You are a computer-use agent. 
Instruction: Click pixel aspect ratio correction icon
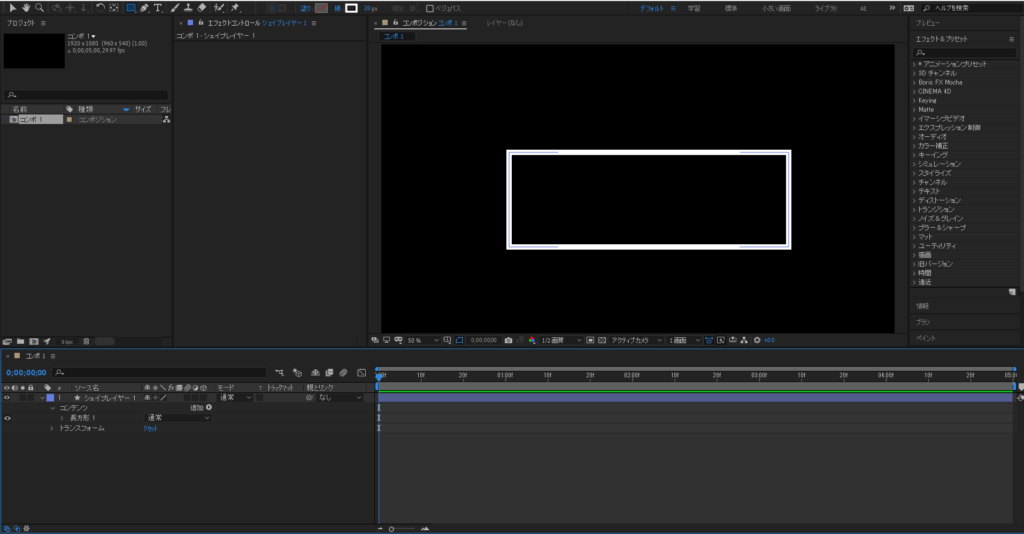tap(709, 340)
